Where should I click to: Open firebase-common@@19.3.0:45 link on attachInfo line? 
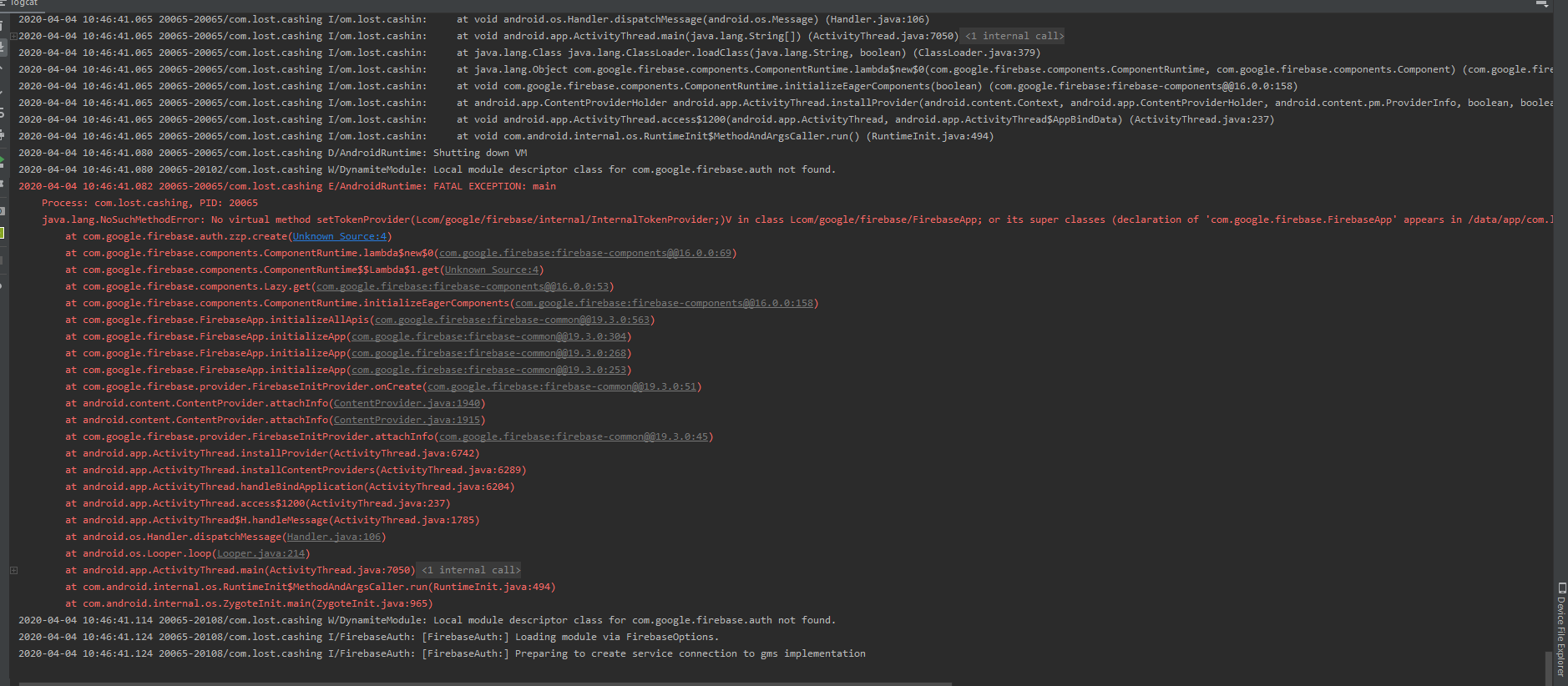[x=574, y=436]
